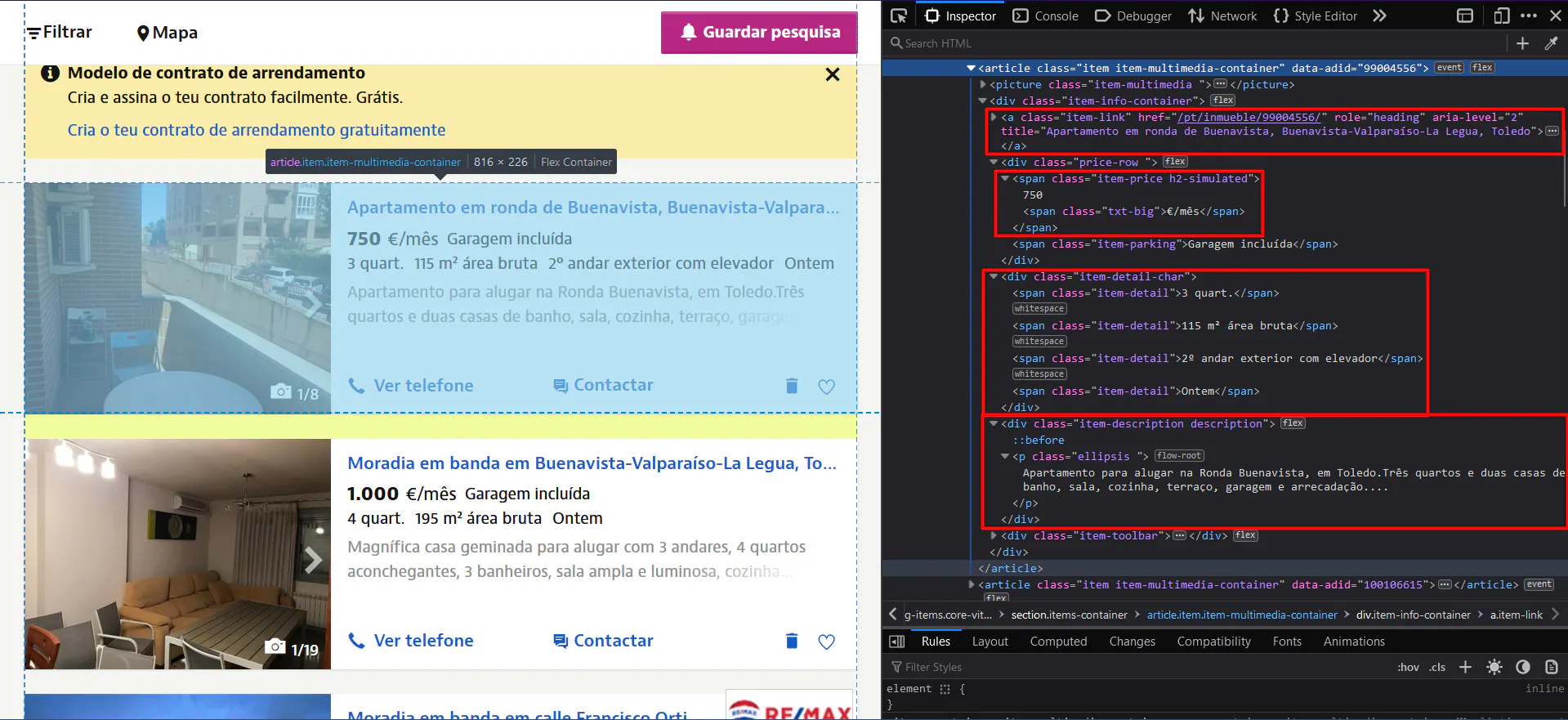Toggle flex badge on item-description div
The width and height of the screenshot is (1568, 720).
pyautogui.click(x=1293, y=423)
